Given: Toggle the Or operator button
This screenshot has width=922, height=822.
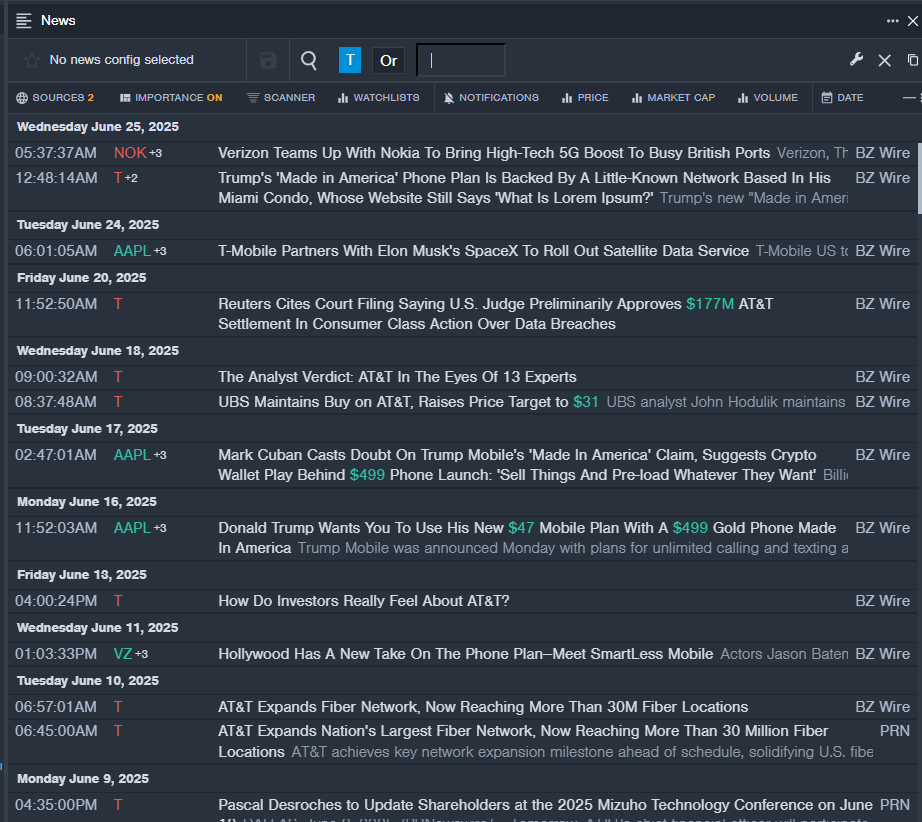Looking at the screenshot, I should pyautogui.click(x=388, y=61).
